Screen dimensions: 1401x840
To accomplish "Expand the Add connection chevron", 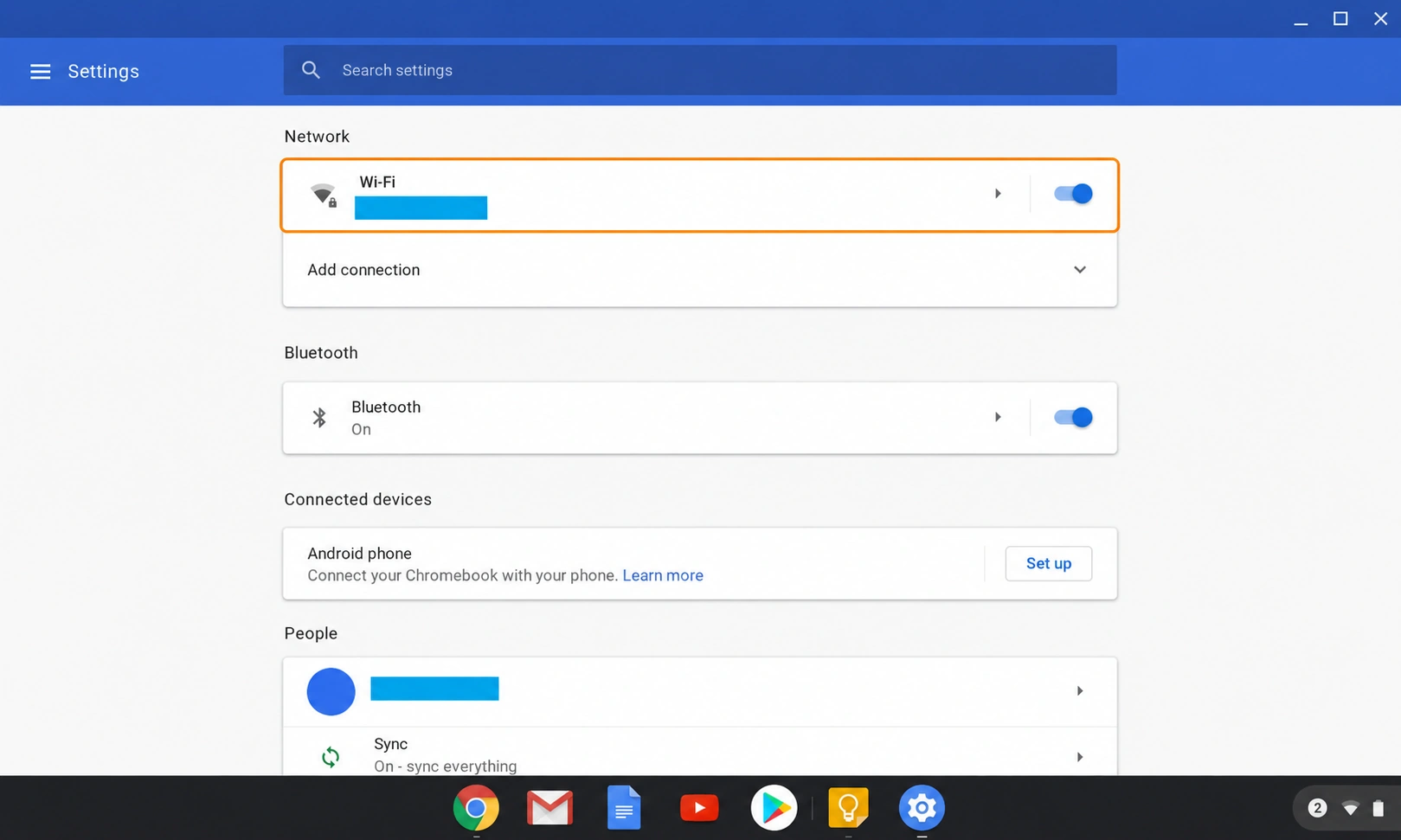I will point(1080,270).
